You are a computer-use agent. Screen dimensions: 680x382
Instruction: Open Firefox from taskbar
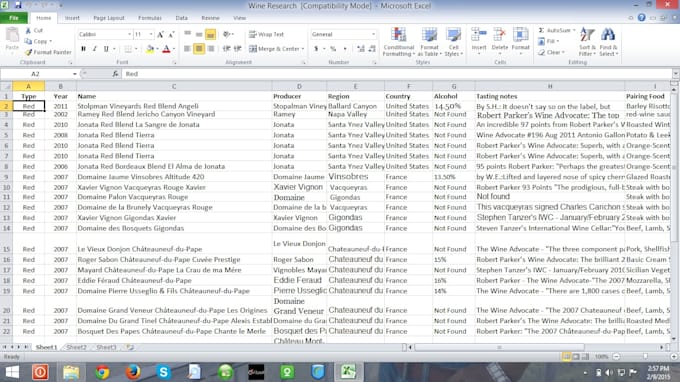click(x=133, y=372)
